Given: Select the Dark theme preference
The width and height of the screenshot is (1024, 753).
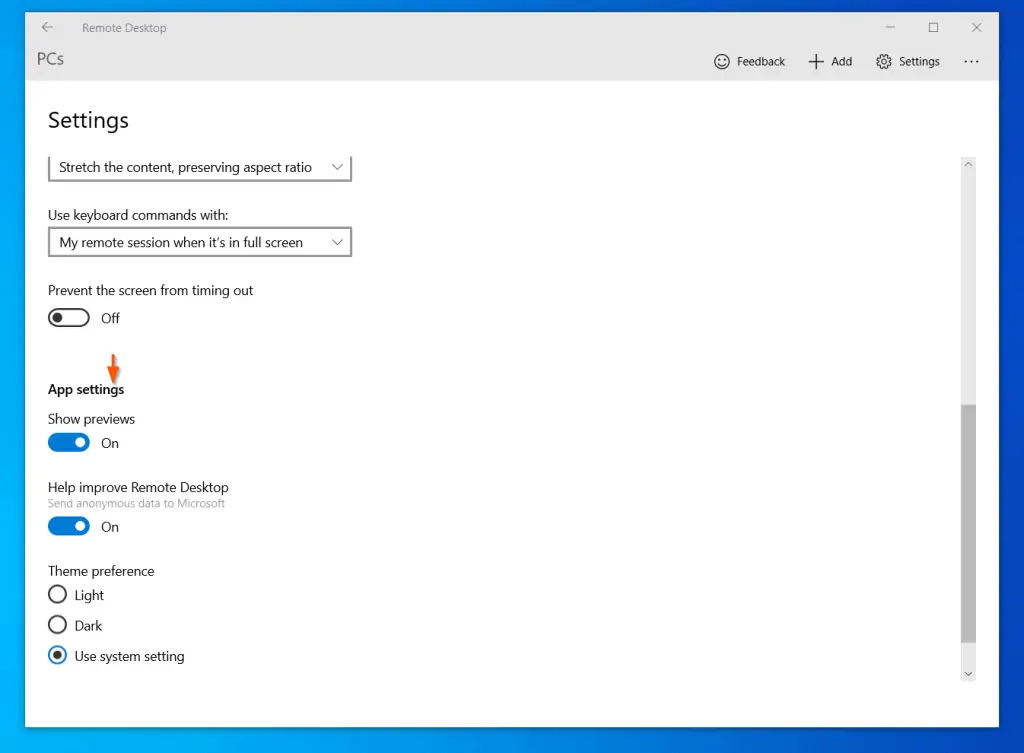Looking at the screenshot, I should 57,624.
